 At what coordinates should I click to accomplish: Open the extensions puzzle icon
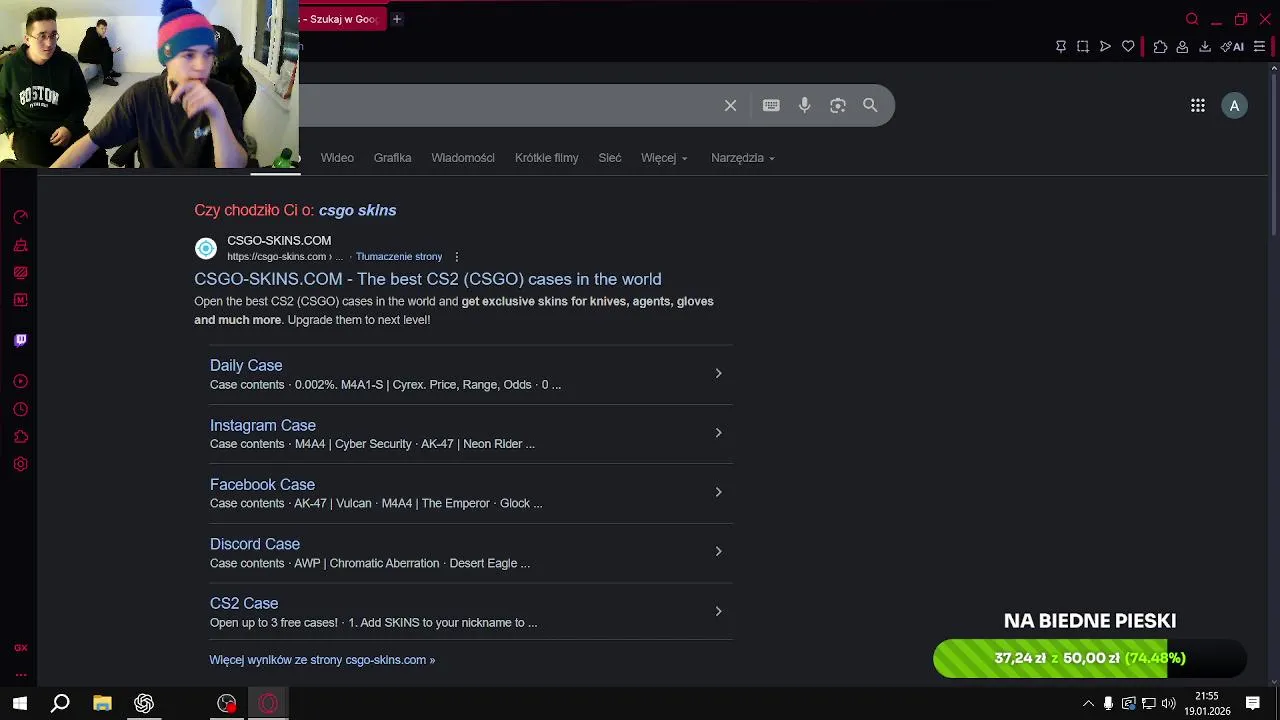click(x=1160, y=47)
